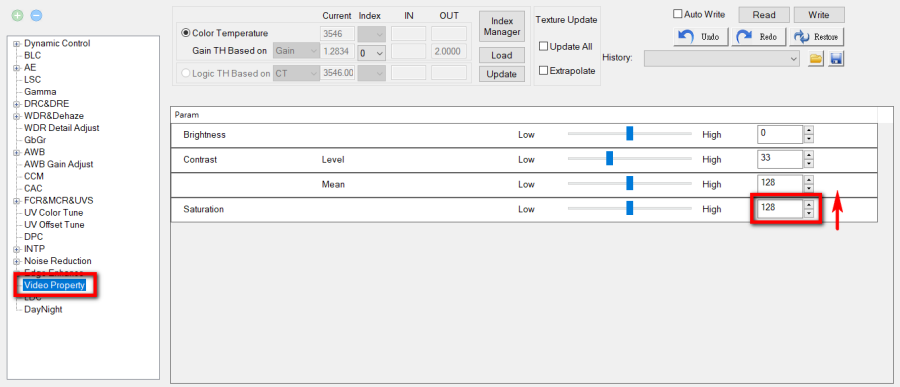Viewport: 900px width, 387px height.
Task: Expand the AWB tree node
Action: tap(17, 152)
